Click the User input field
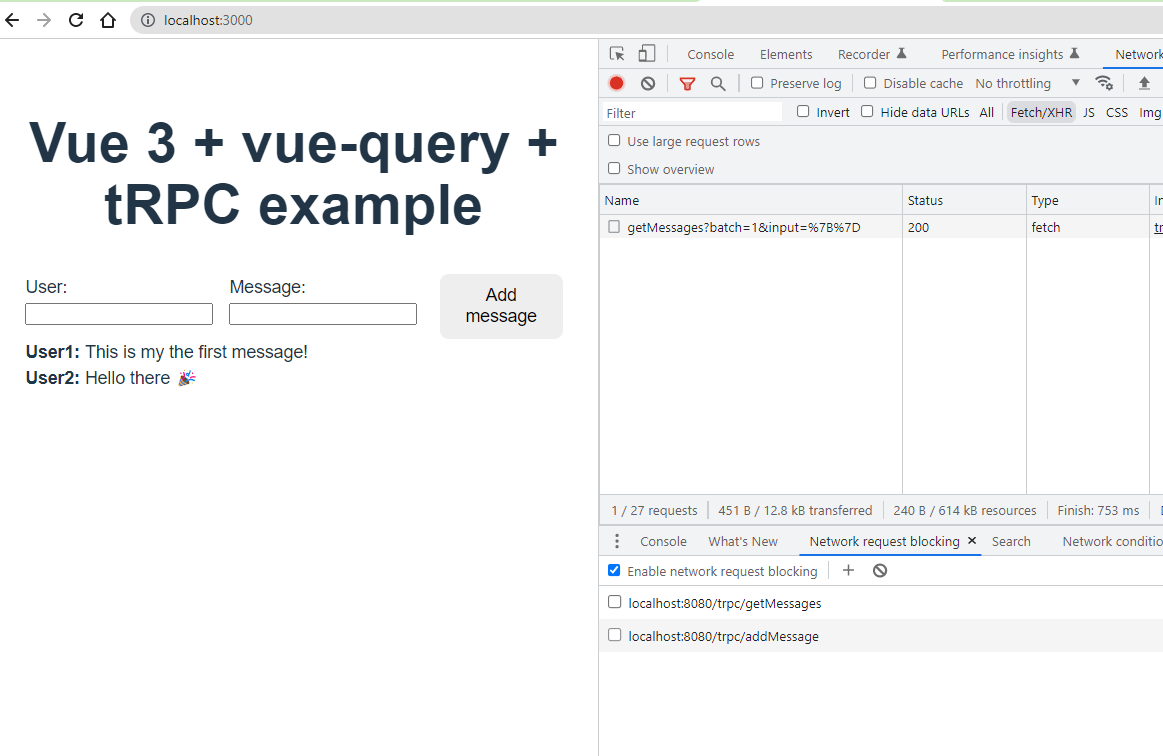 pos(119,314)
